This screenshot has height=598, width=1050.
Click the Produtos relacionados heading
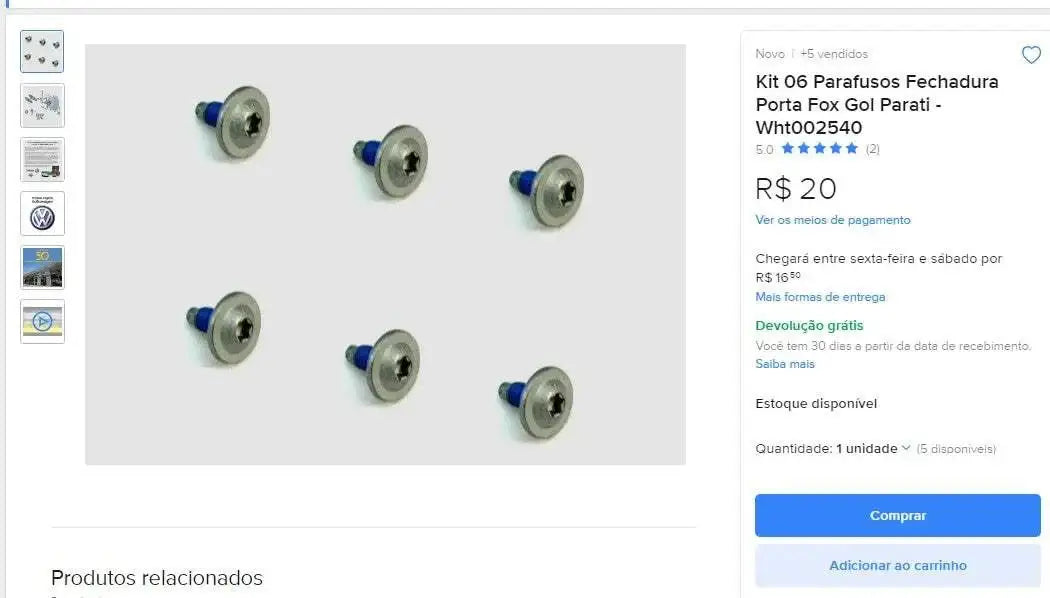pos(157,577)
